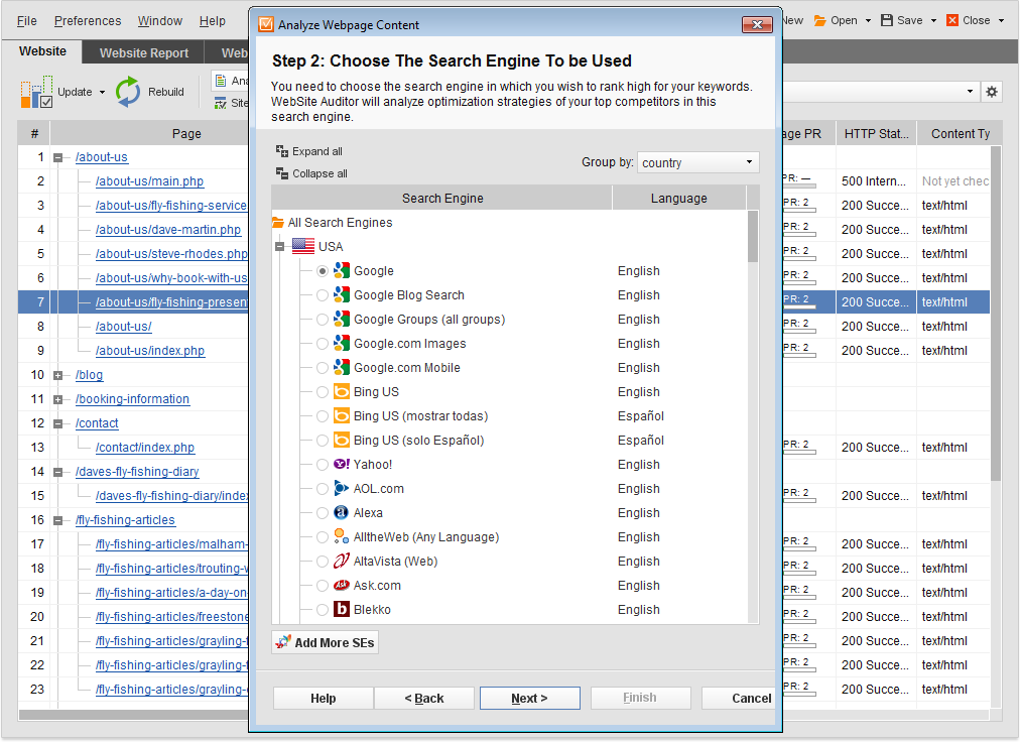Select the Google Groups radio button

tap(322, 319)
